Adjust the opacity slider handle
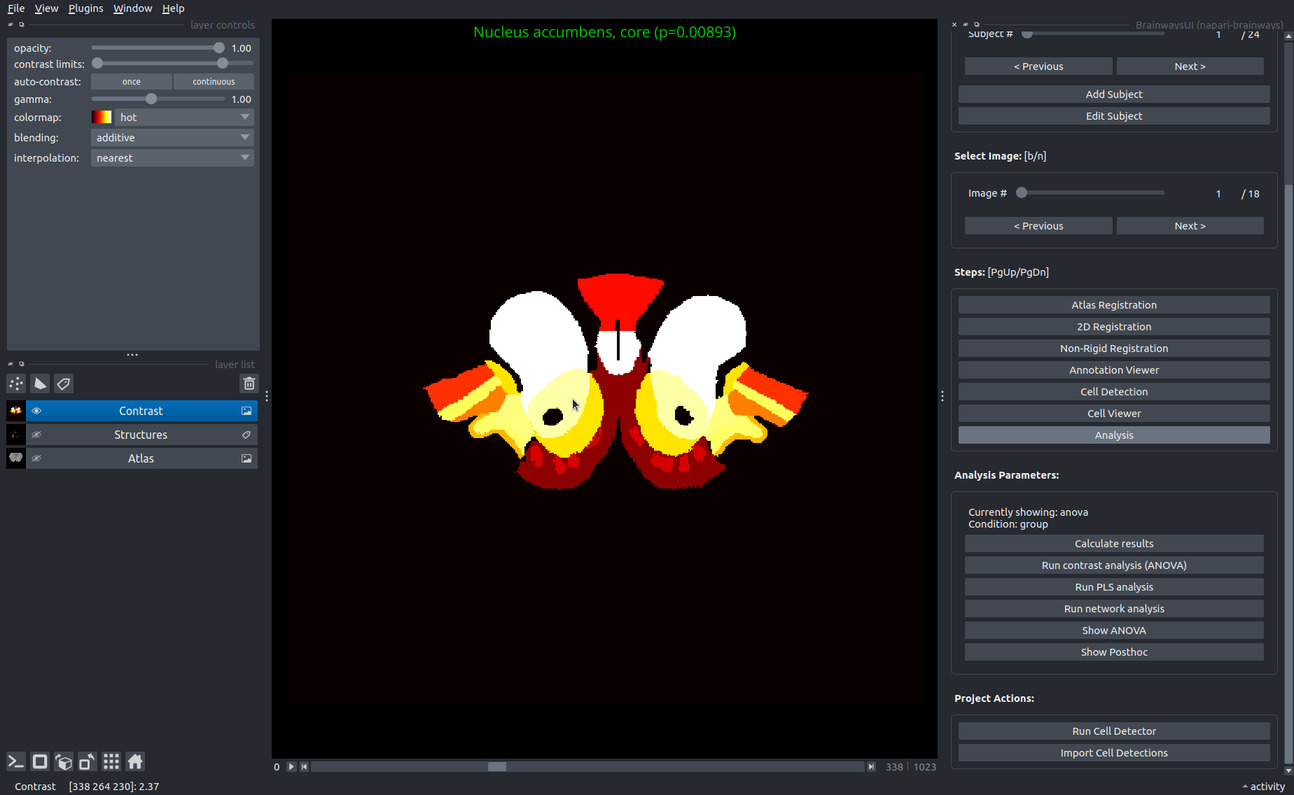 219,48
